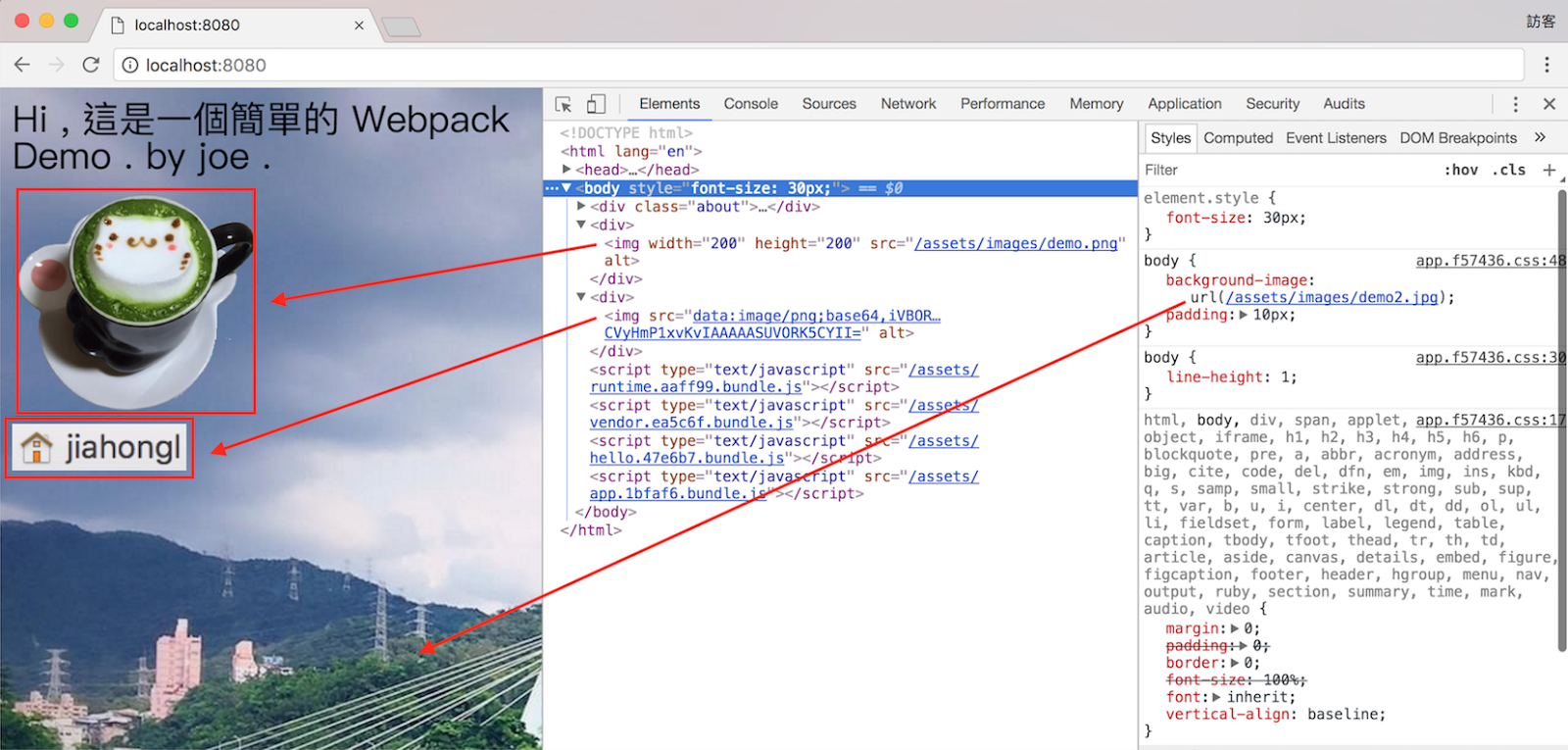Screen dimensions: 1568x750
Task: Expand the head element node
Action: 566,170
